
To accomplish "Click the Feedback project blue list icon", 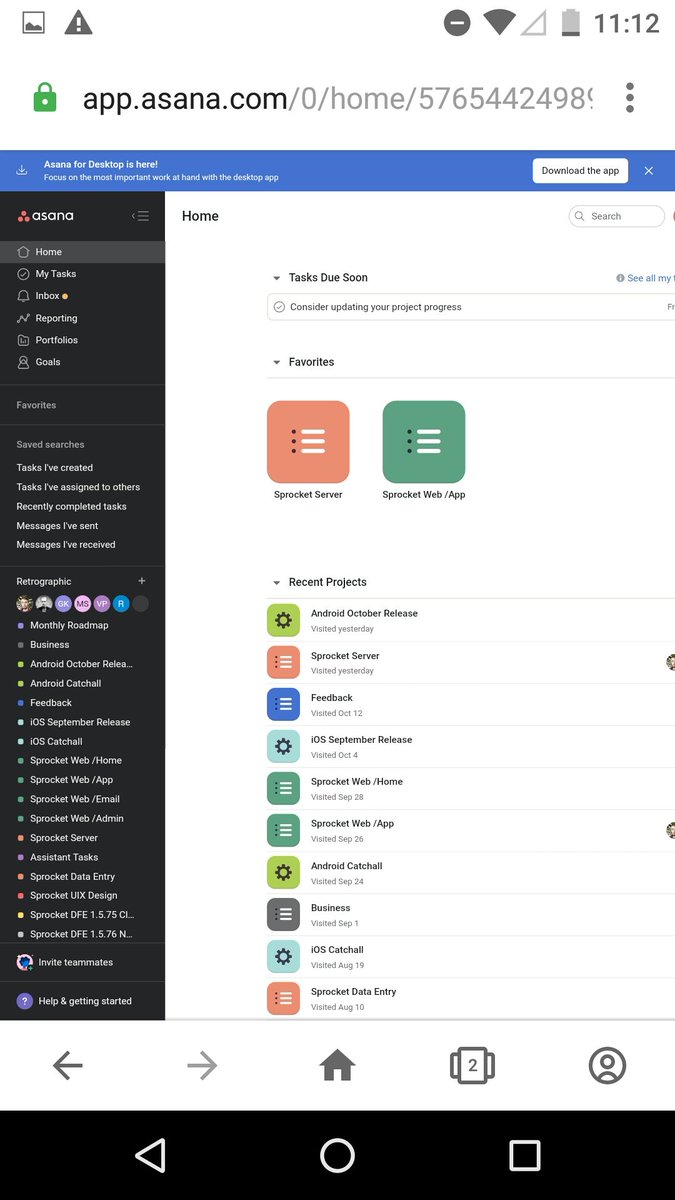I will tap(283, 704).
